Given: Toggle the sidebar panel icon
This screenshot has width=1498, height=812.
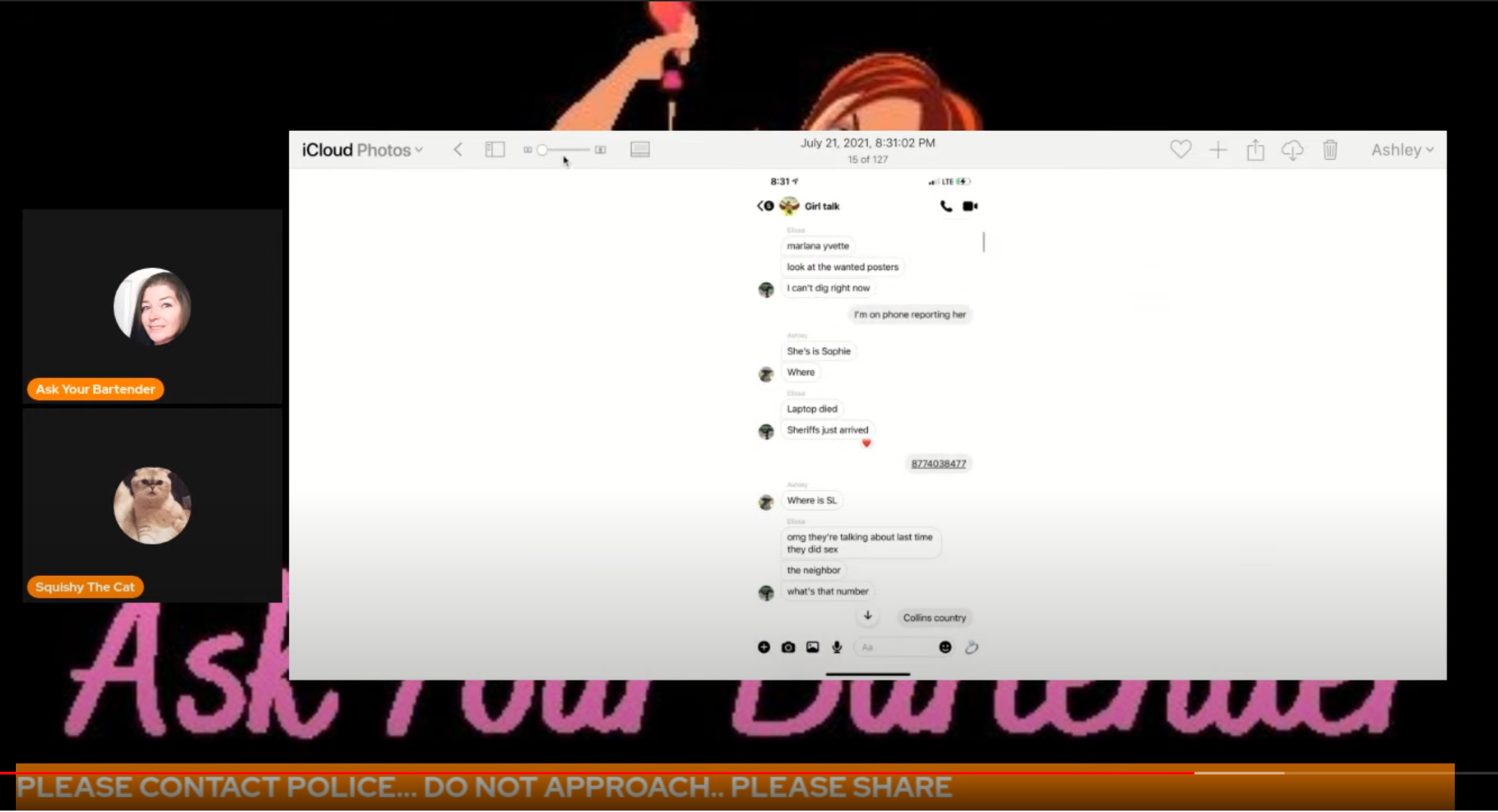Looking at the screenshot, I should (x=495, y=149).
